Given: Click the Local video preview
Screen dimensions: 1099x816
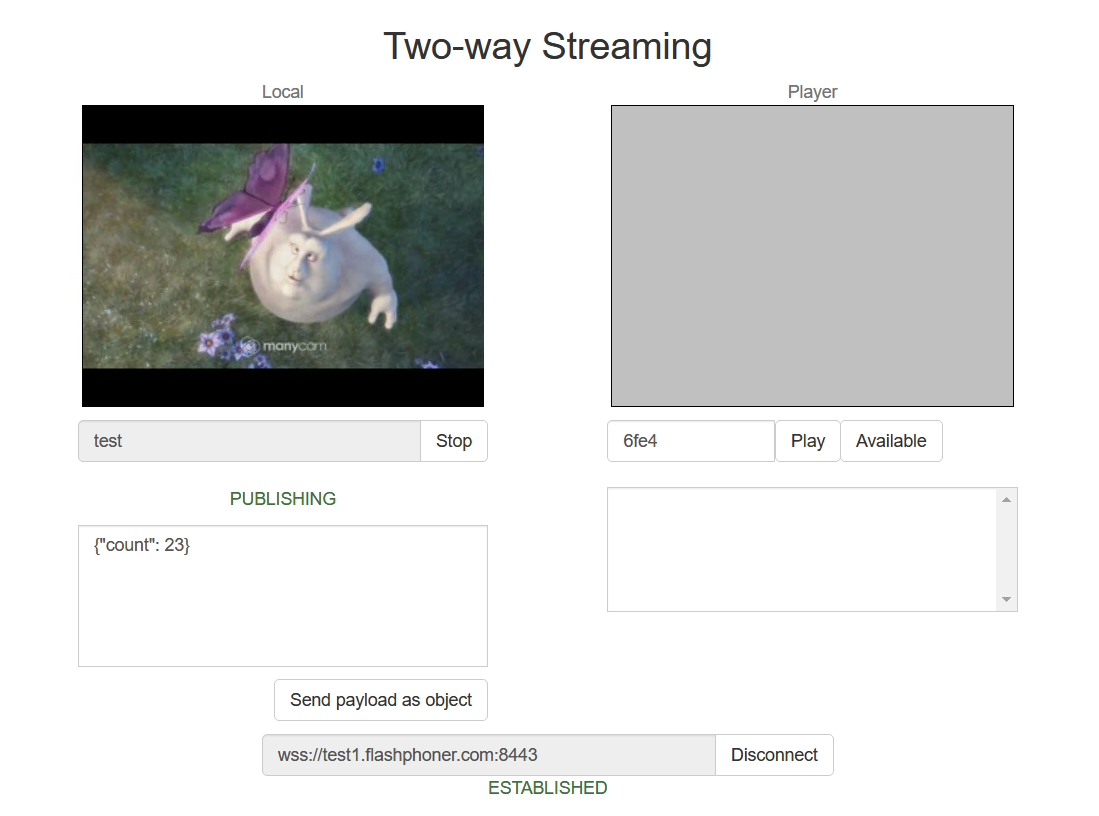Looking at the screenshot, I should [283, 256].
